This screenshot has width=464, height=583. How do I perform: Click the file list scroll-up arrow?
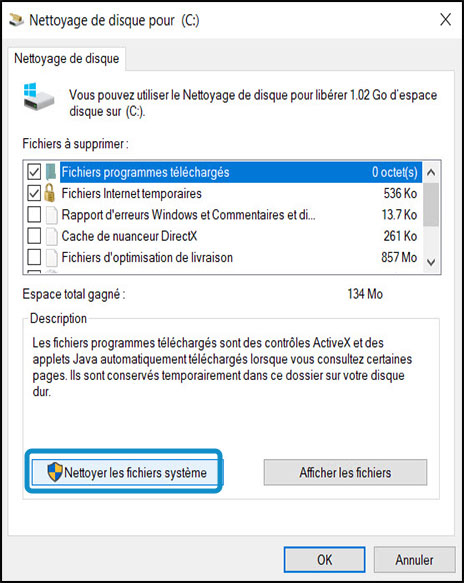pos(431,172)
